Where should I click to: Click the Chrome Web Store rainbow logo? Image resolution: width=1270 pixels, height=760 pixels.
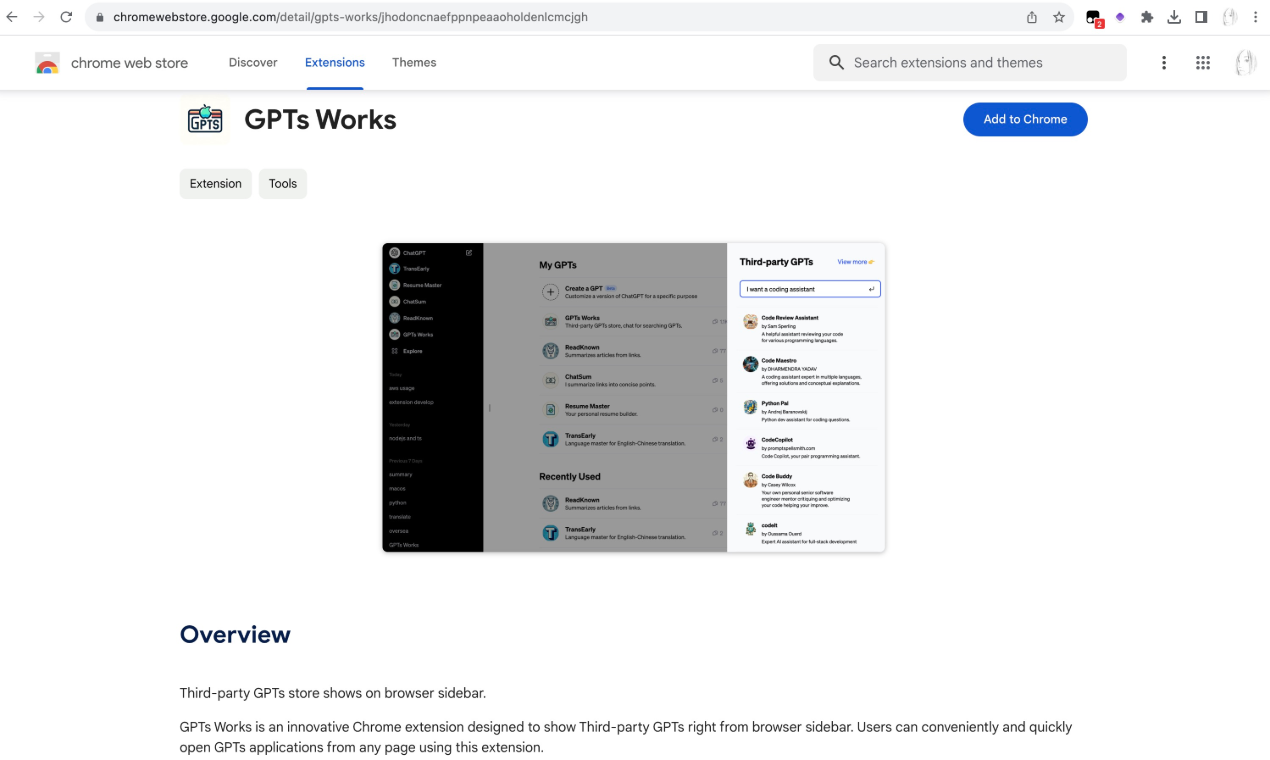click(x=47, y=63)
